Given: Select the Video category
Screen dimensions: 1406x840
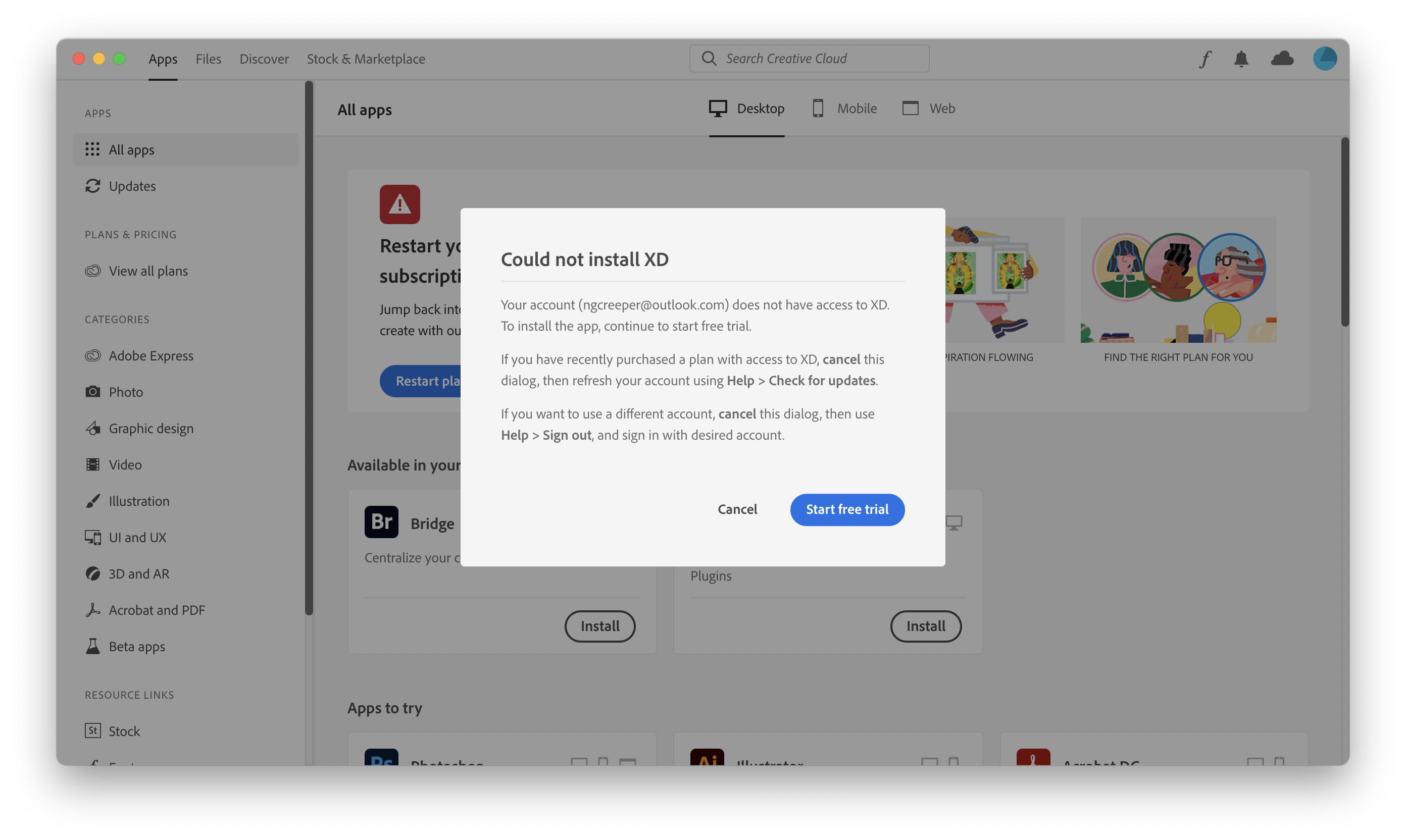Looking at the screenshot, I should coord(125,464).
